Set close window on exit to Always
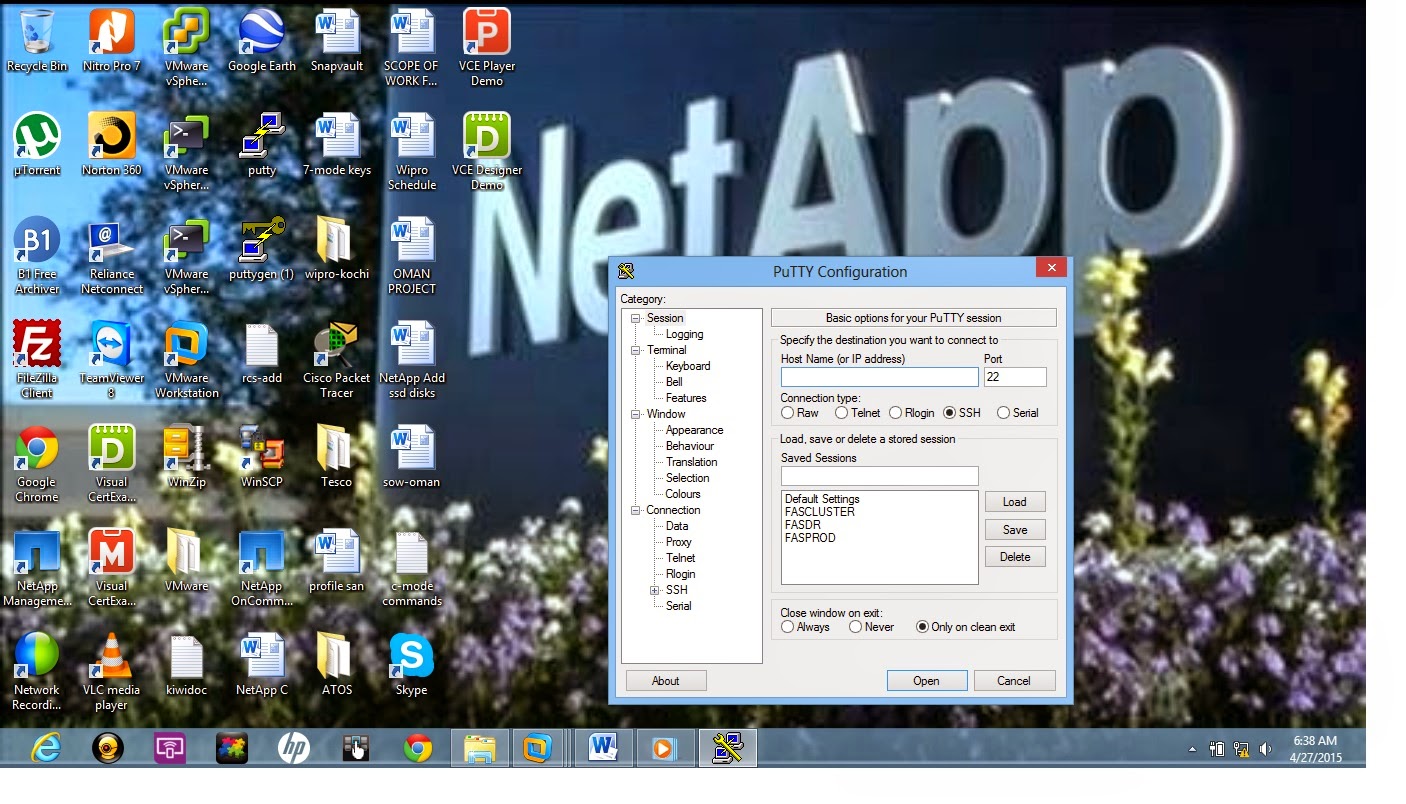Image resolution: width=1406 pixels, height=804 pixels. (x=788, y=627)
